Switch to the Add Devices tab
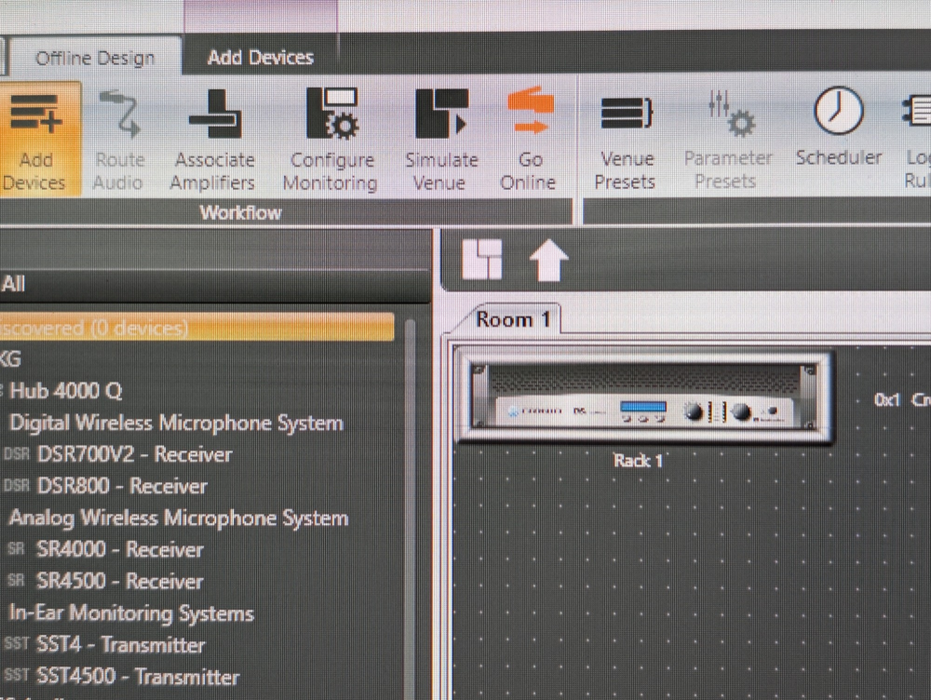Viewport: 931px width, 700px height. 260,58
